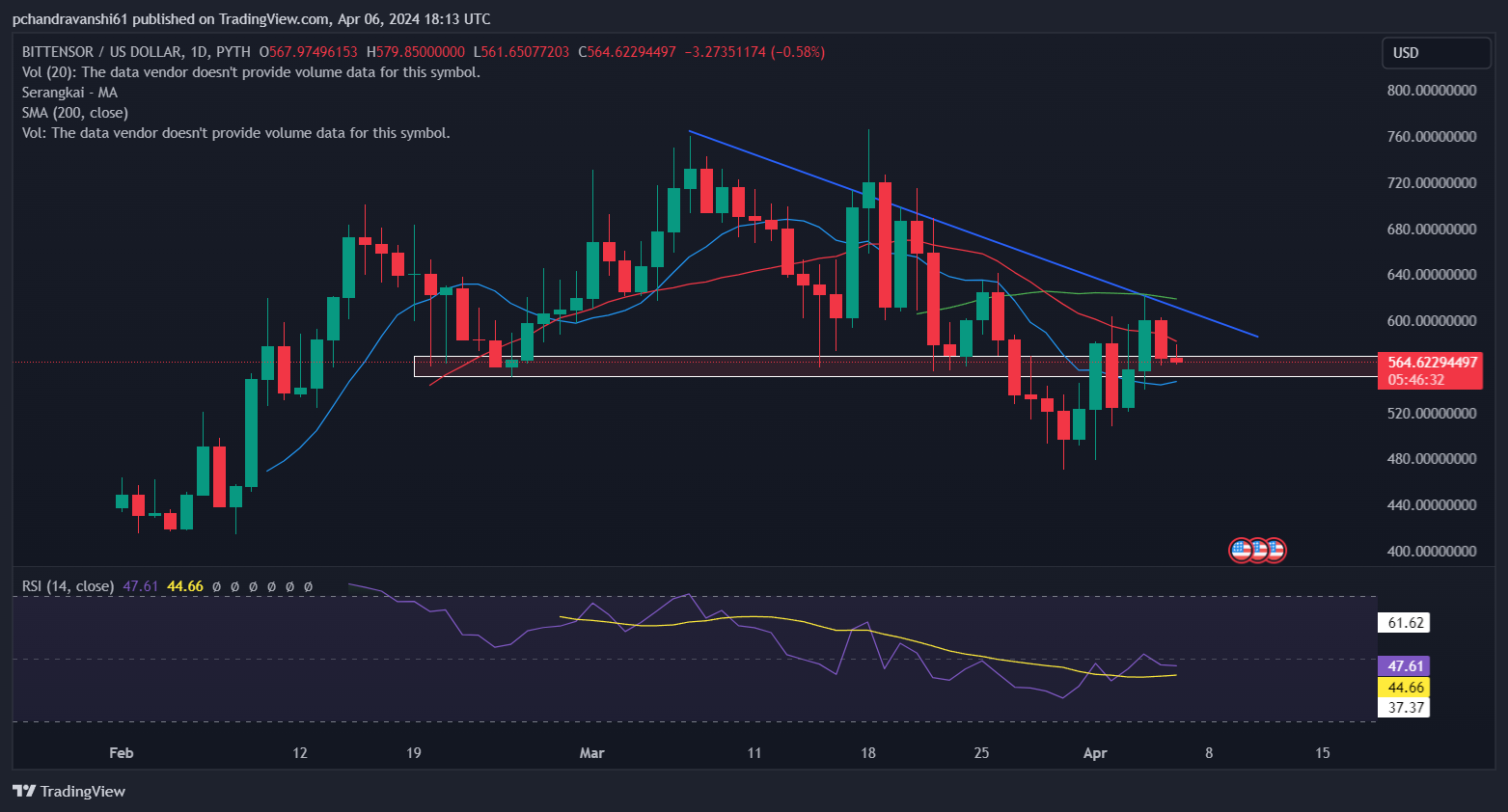Click the 'Mar' date on time axis
The height and width of the screenshot is (812, 1508).
[x=591, y=753]
